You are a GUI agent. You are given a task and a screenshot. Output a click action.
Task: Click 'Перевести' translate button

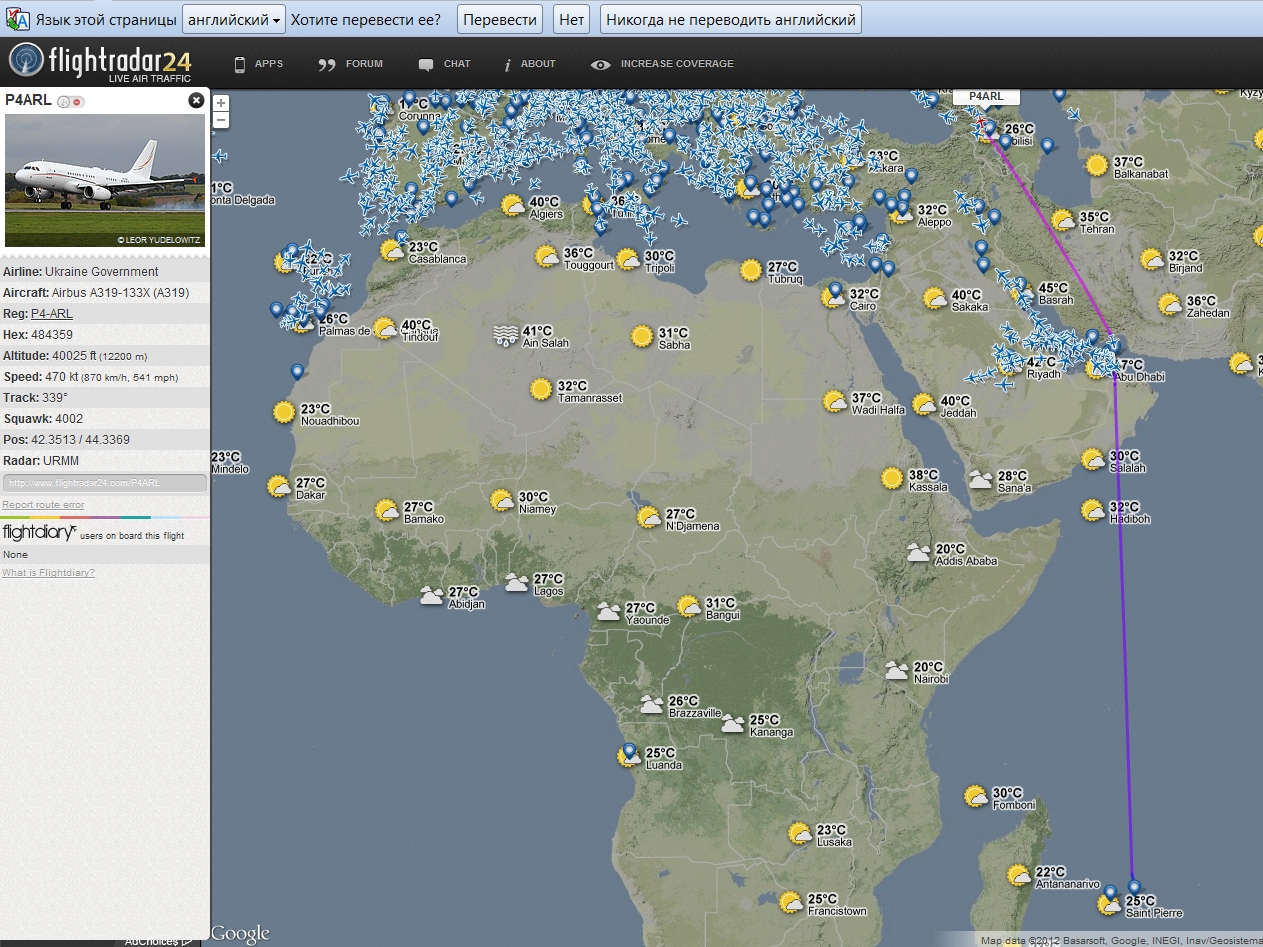500,19
